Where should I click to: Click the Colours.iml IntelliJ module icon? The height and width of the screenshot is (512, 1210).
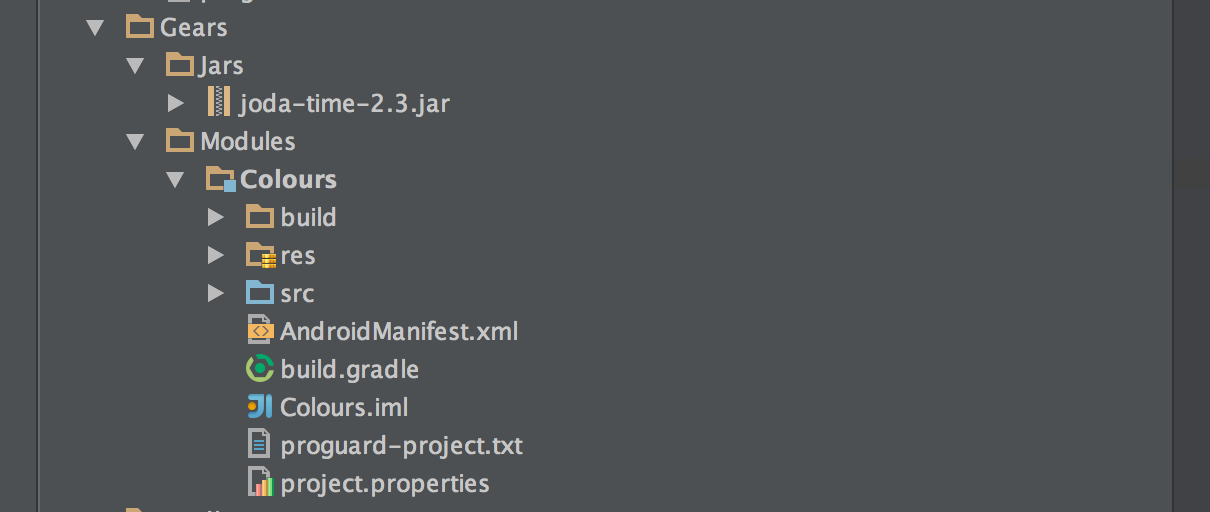click(x=260, y=407)
